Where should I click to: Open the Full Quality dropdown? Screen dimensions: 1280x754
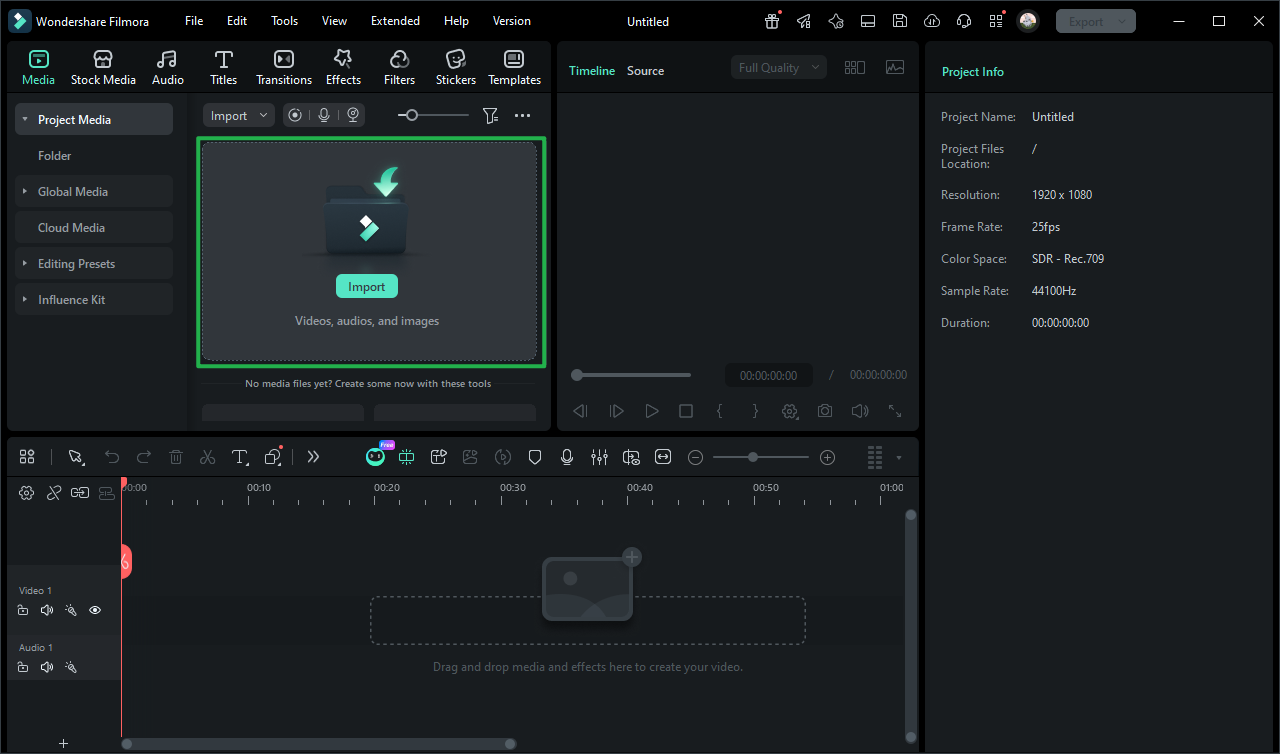click(779, 68)
